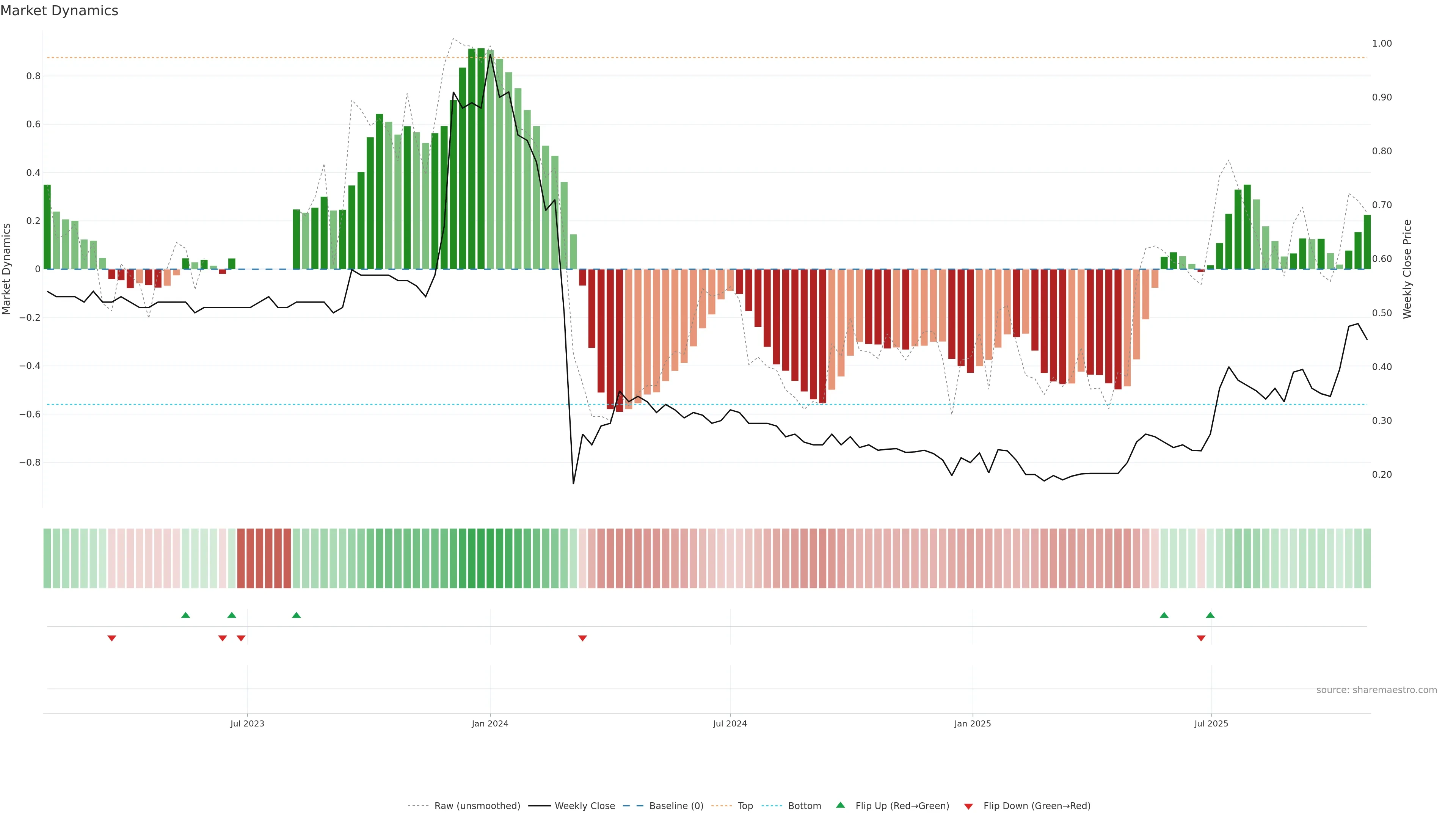
Task: Click the Flip Down legend triangle icon
Action: 968,806
